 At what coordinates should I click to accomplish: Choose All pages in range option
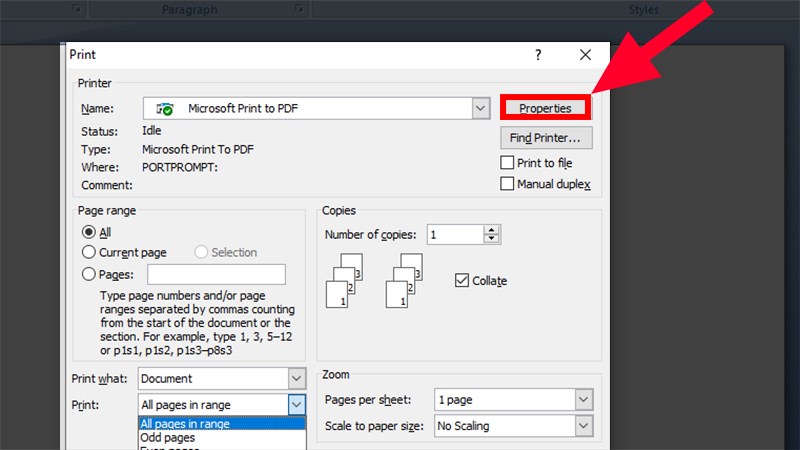coord(186,424)
